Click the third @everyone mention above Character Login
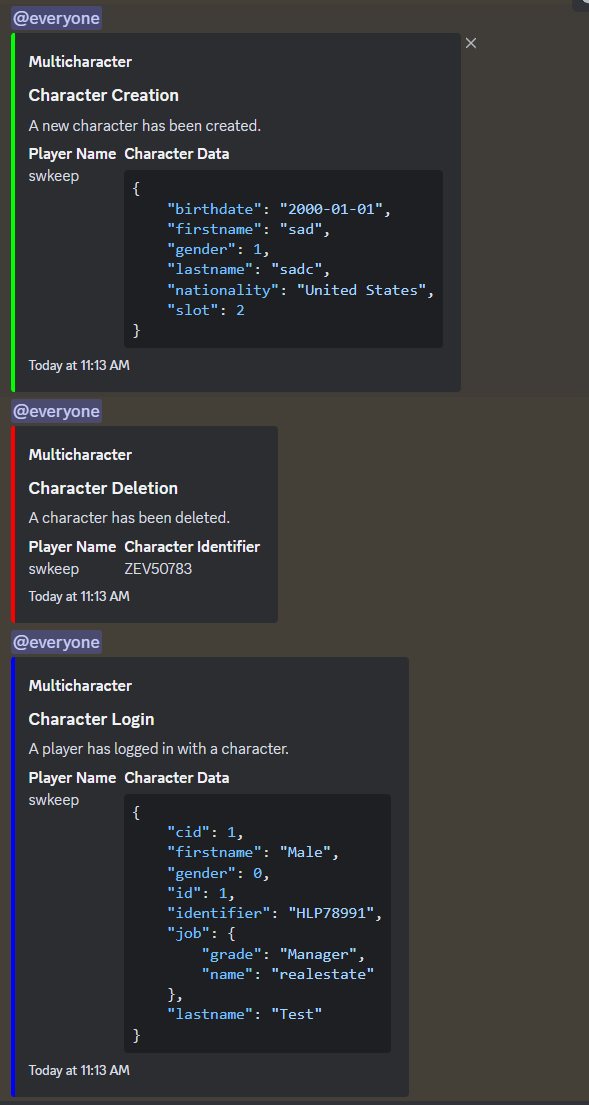The image size is (589, 1105). point(56,642)
